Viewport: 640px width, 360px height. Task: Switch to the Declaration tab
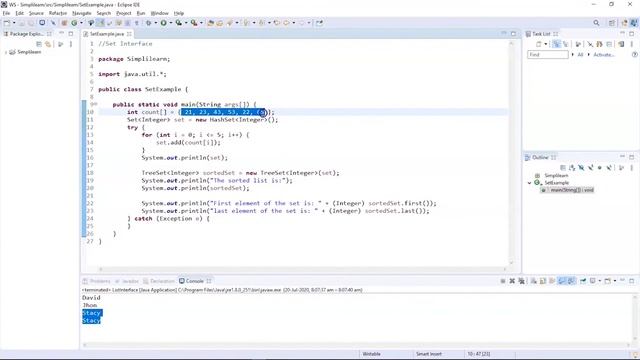pyautogui.click(x=159, y=281)
